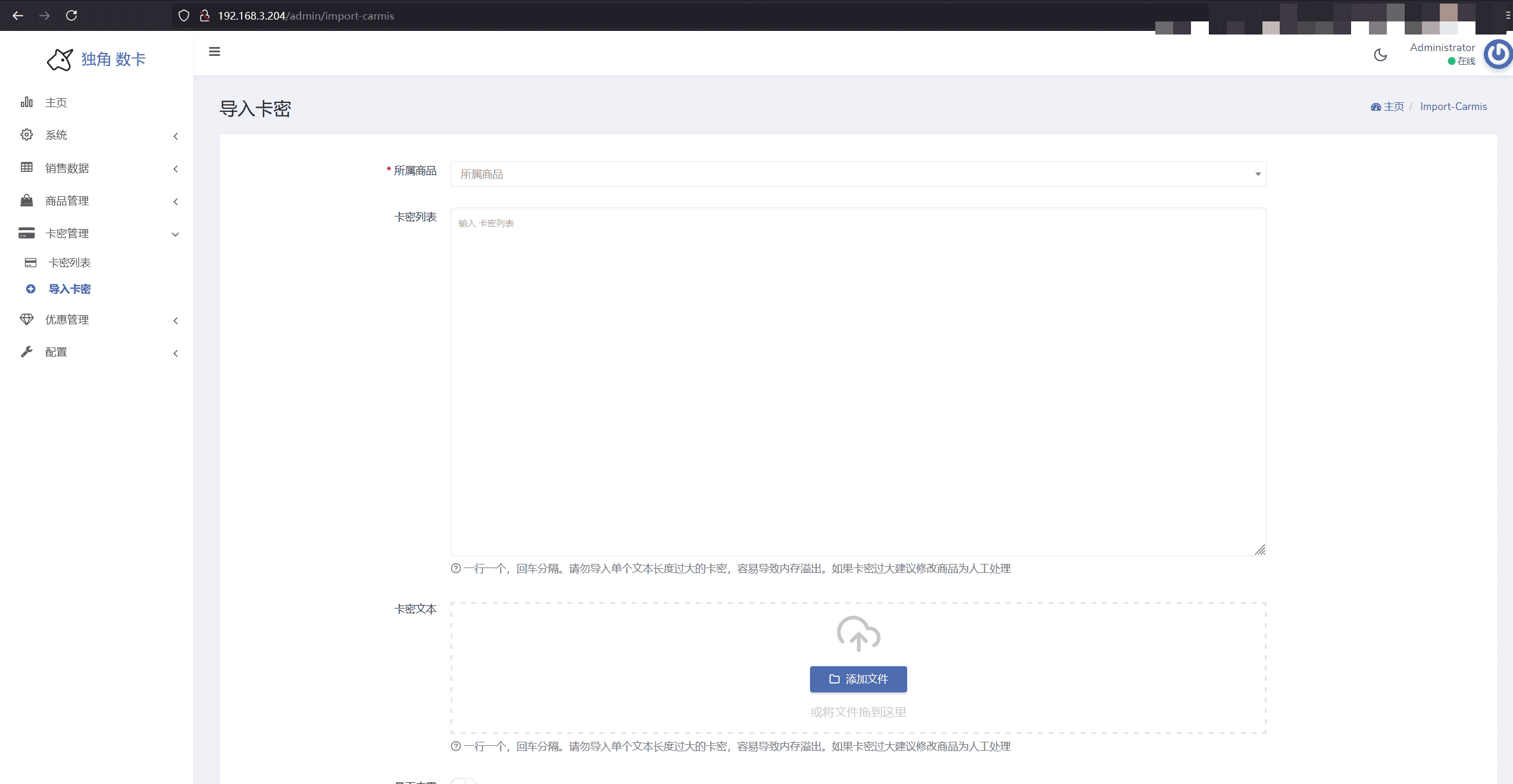Click the hamburger menu sidebar toggle
This screenshot has height=784, width=1513.
214,52
